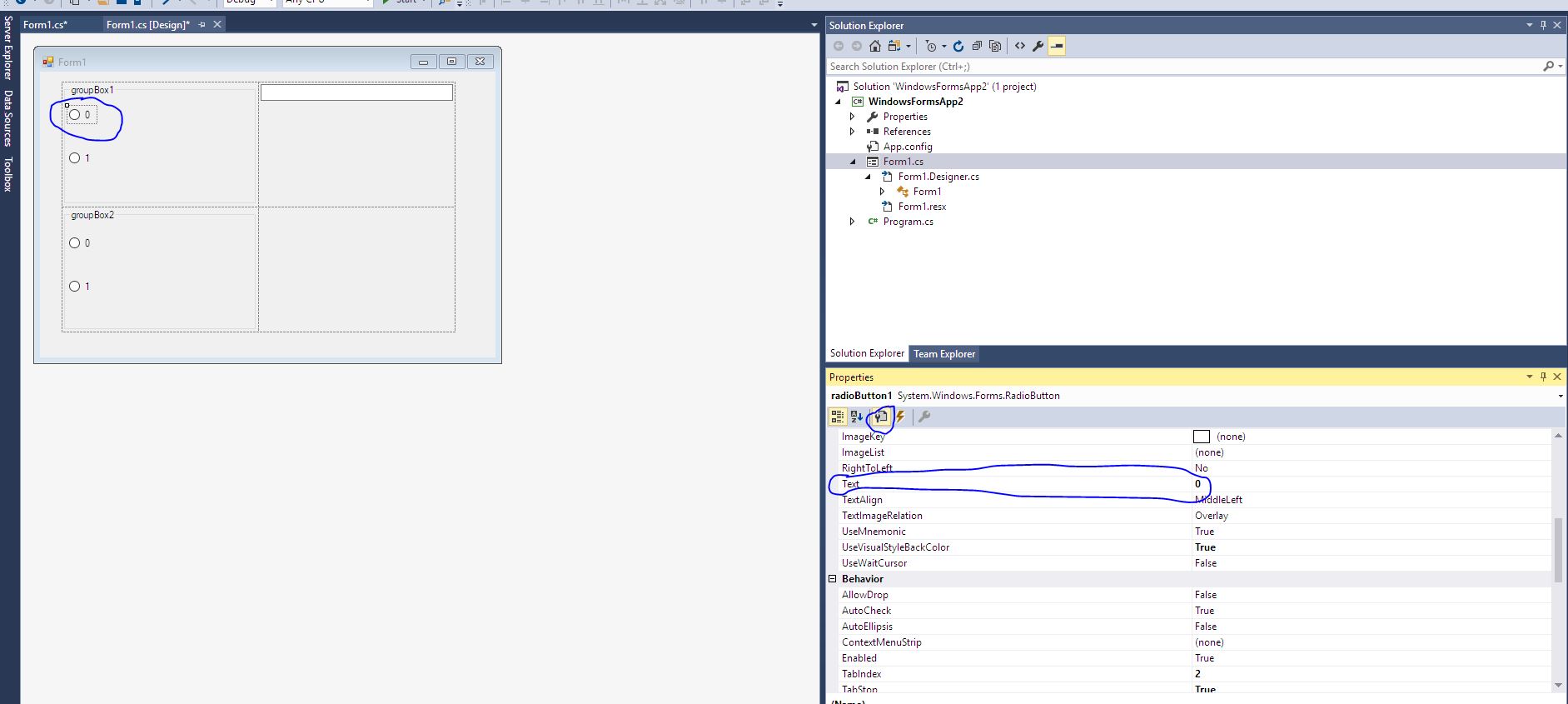Collapse the Behavior property category
This screenshot has width=1568, height=704.
coord(832,579)
